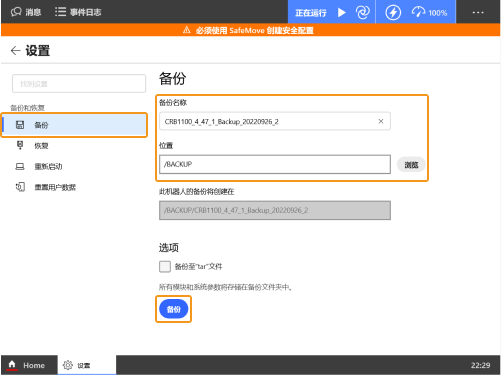
Task: Click the 备份和恢复 section label
Action: tap(27, 108)
